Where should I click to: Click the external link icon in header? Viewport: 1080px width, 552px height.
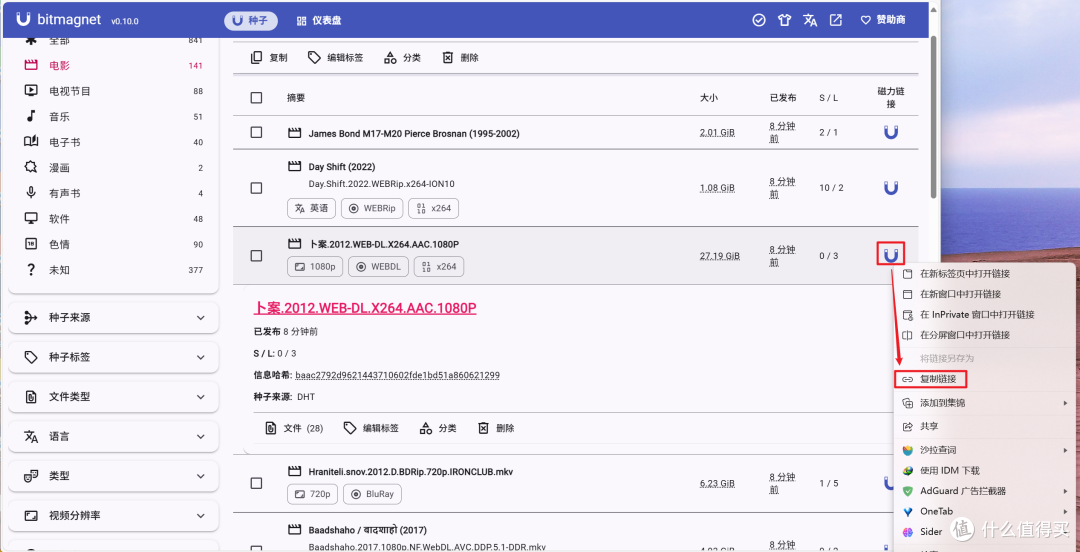(x=835, y=21)
